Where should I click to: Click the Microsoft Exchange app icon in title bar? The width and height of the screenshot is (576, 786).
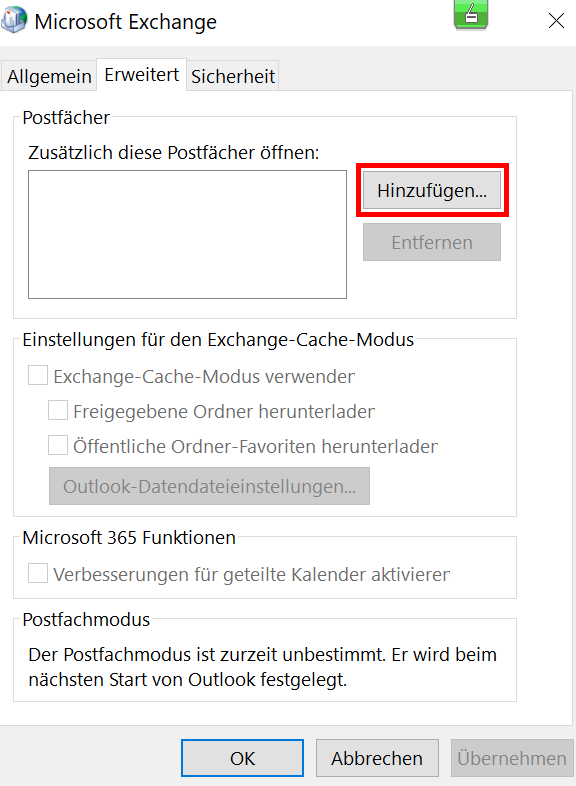[14, 21]
